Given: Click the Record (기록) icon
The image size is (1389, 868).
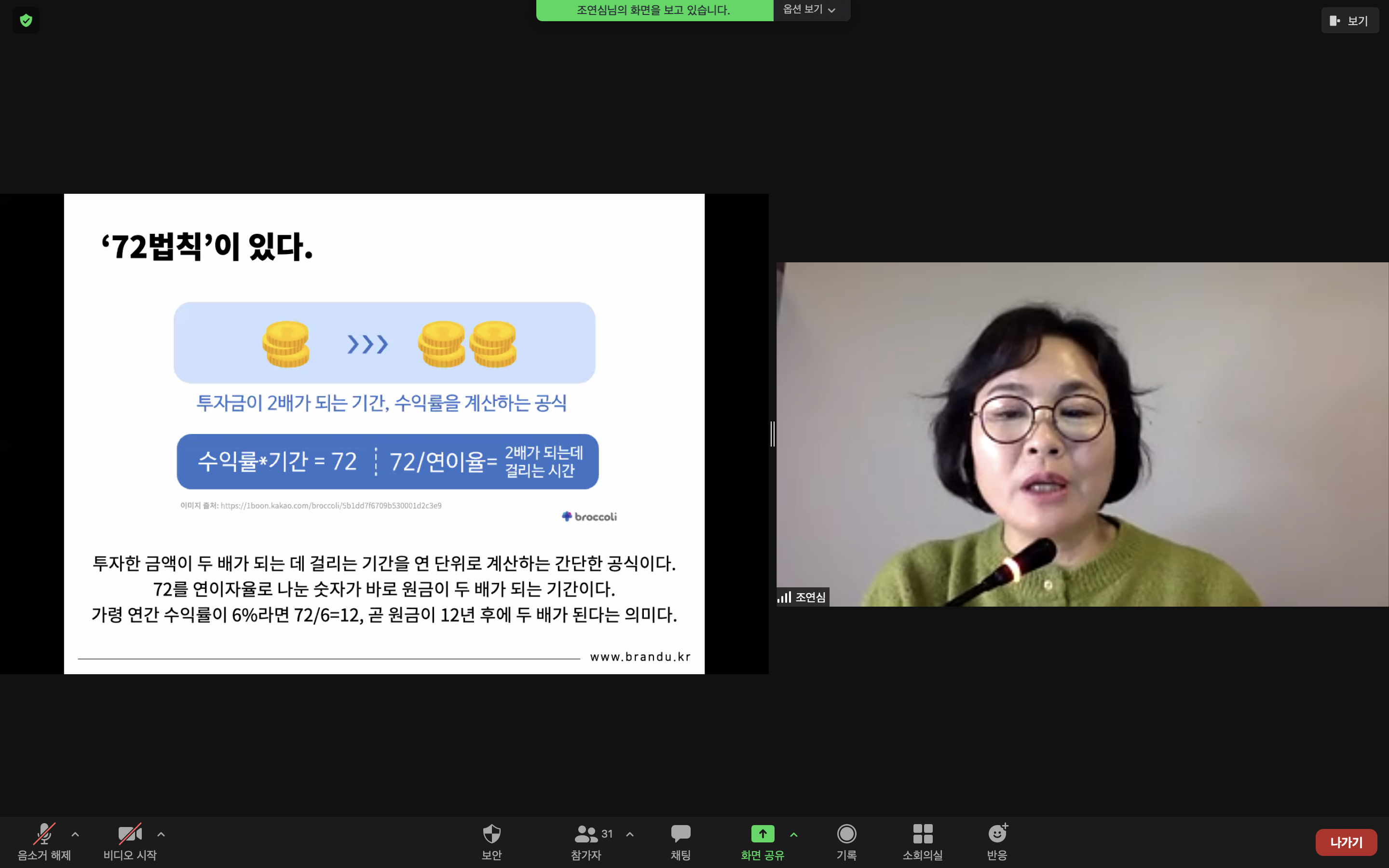Looking at the screenshot, I should coord(846,834).
